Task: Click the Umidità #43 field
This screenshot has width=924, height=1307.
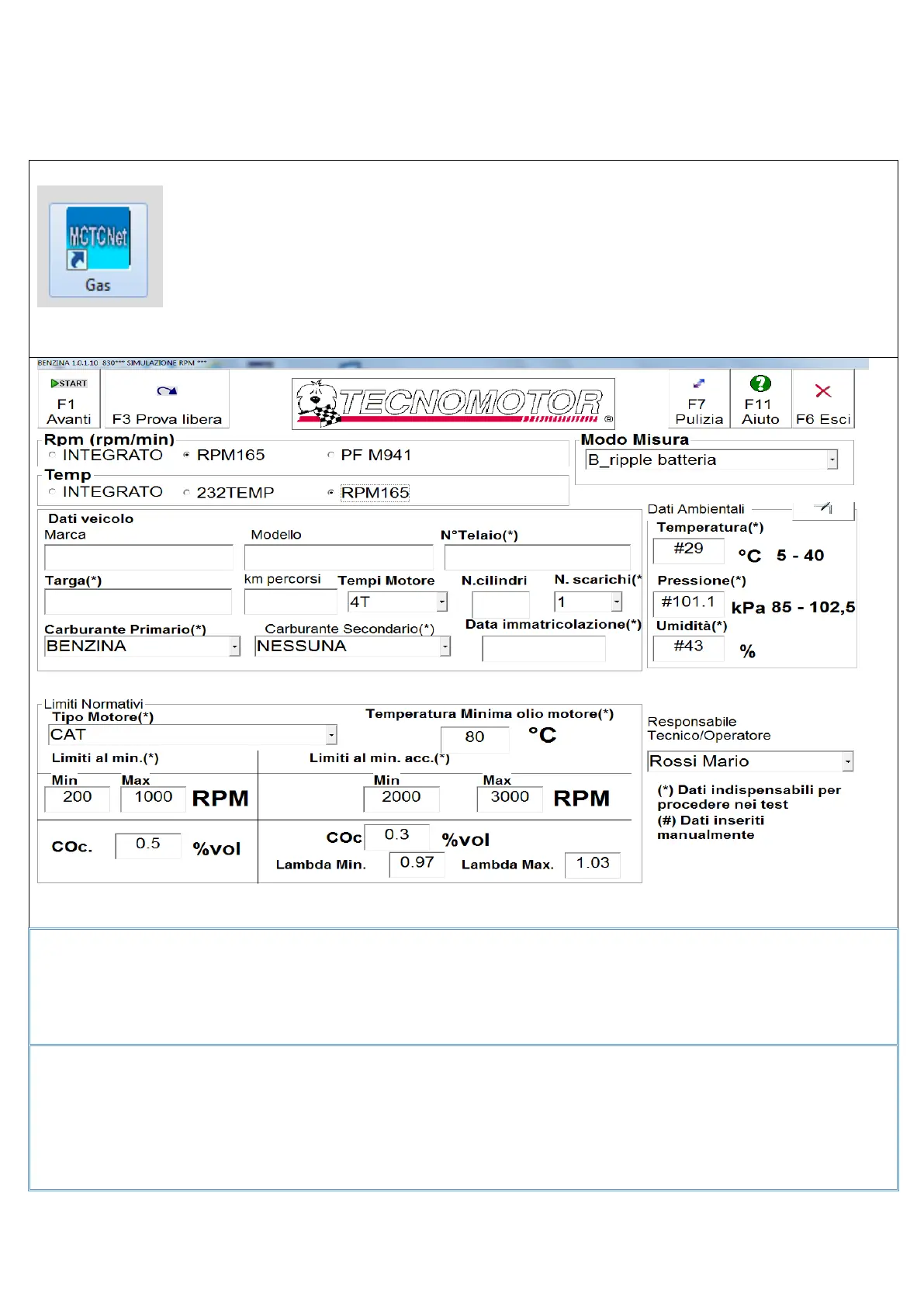Action: pyautogui.click(x=689, y=647)
